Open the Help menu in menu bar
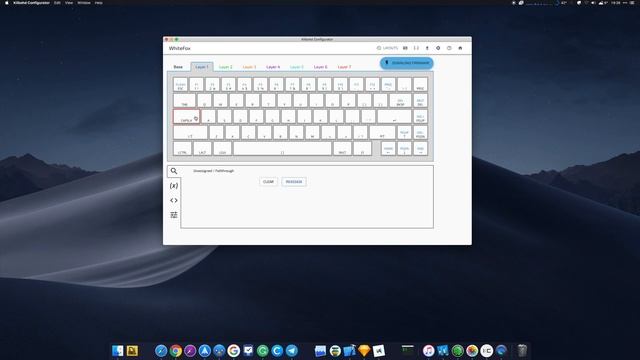This screenshot has height=360, width=640. coord(99,3)
